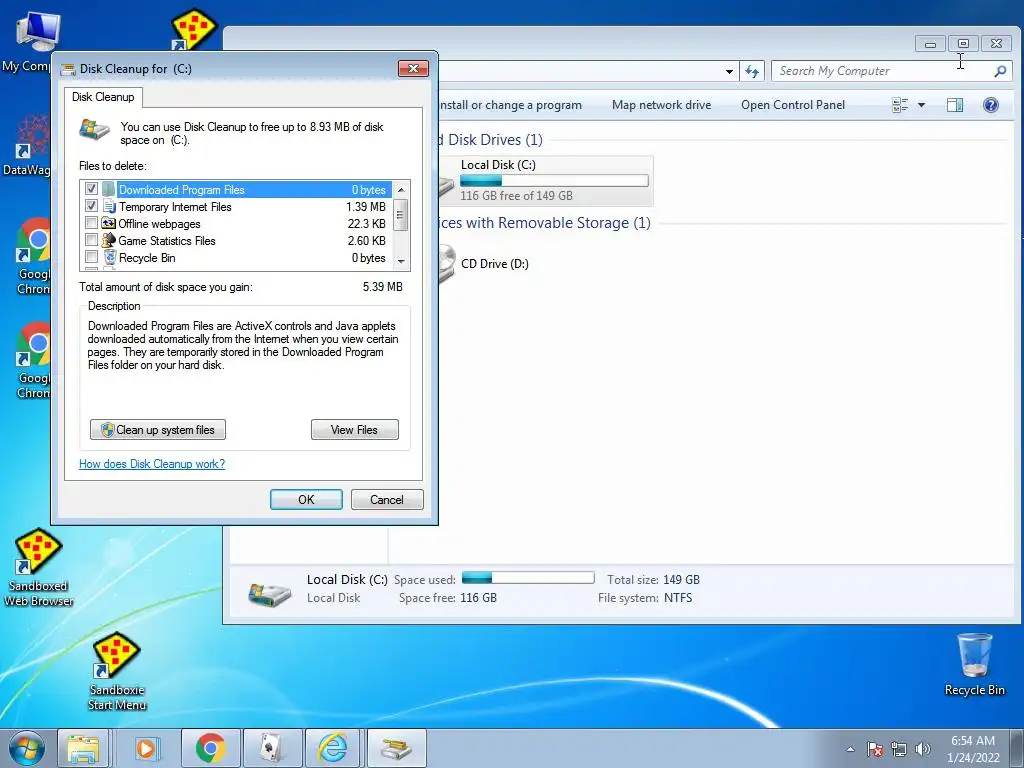
Task: Select the Downloaded Program Files row
Action: click(x=236, y=189)
